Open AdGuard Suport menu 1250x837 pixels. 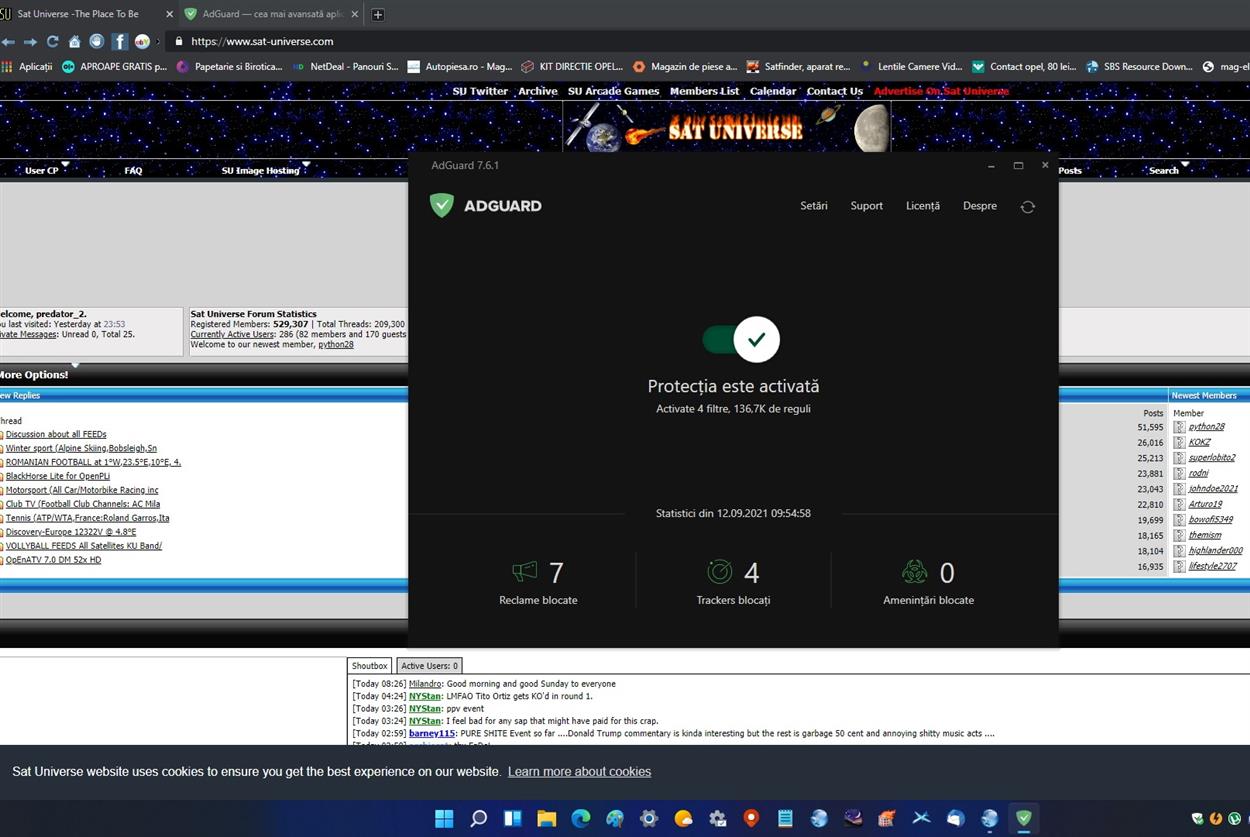[867, 206]
